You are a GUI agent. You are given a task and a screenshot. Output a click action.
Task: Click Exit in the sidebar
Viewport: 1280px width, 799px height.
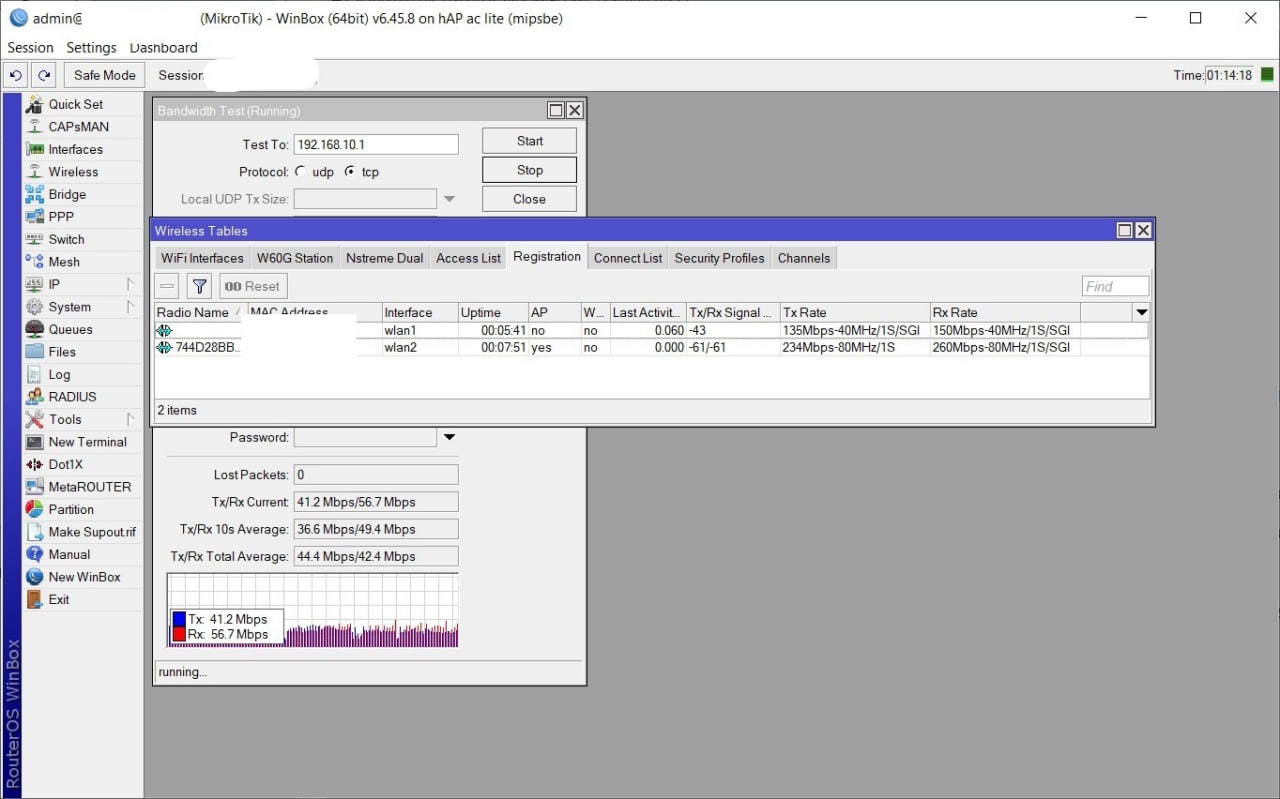59,599
